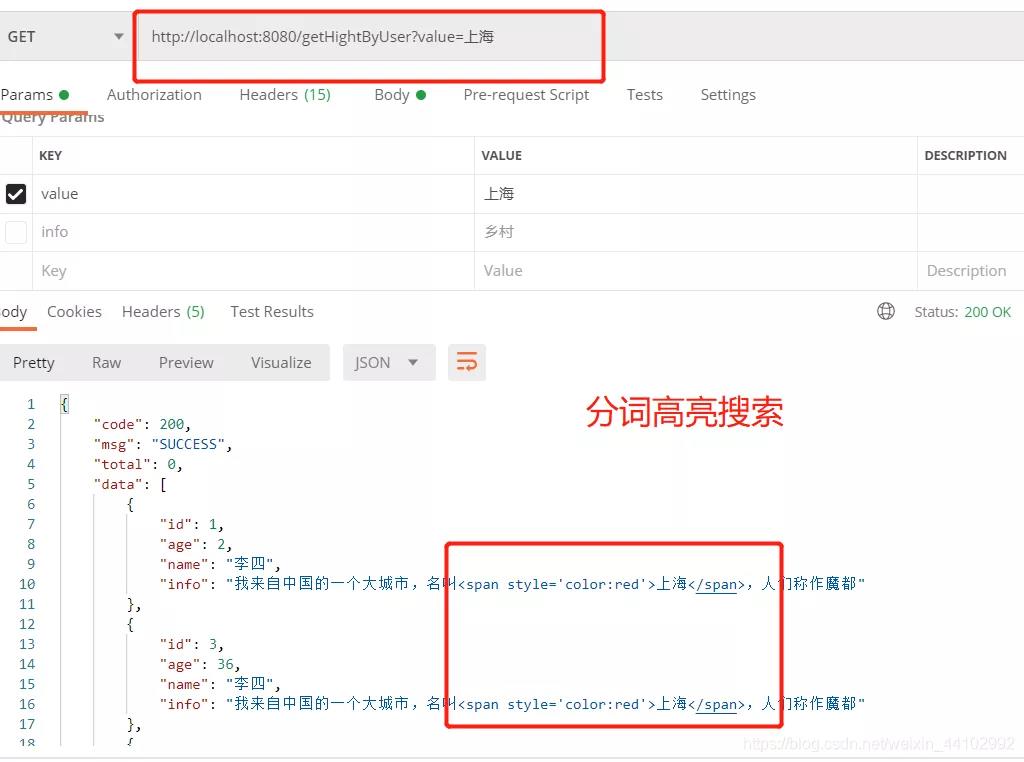The width and height of the screenshot is (1024, 762).
Task: Click the empty Description input field
Action: pyautogui.click(x=970, y=270)
